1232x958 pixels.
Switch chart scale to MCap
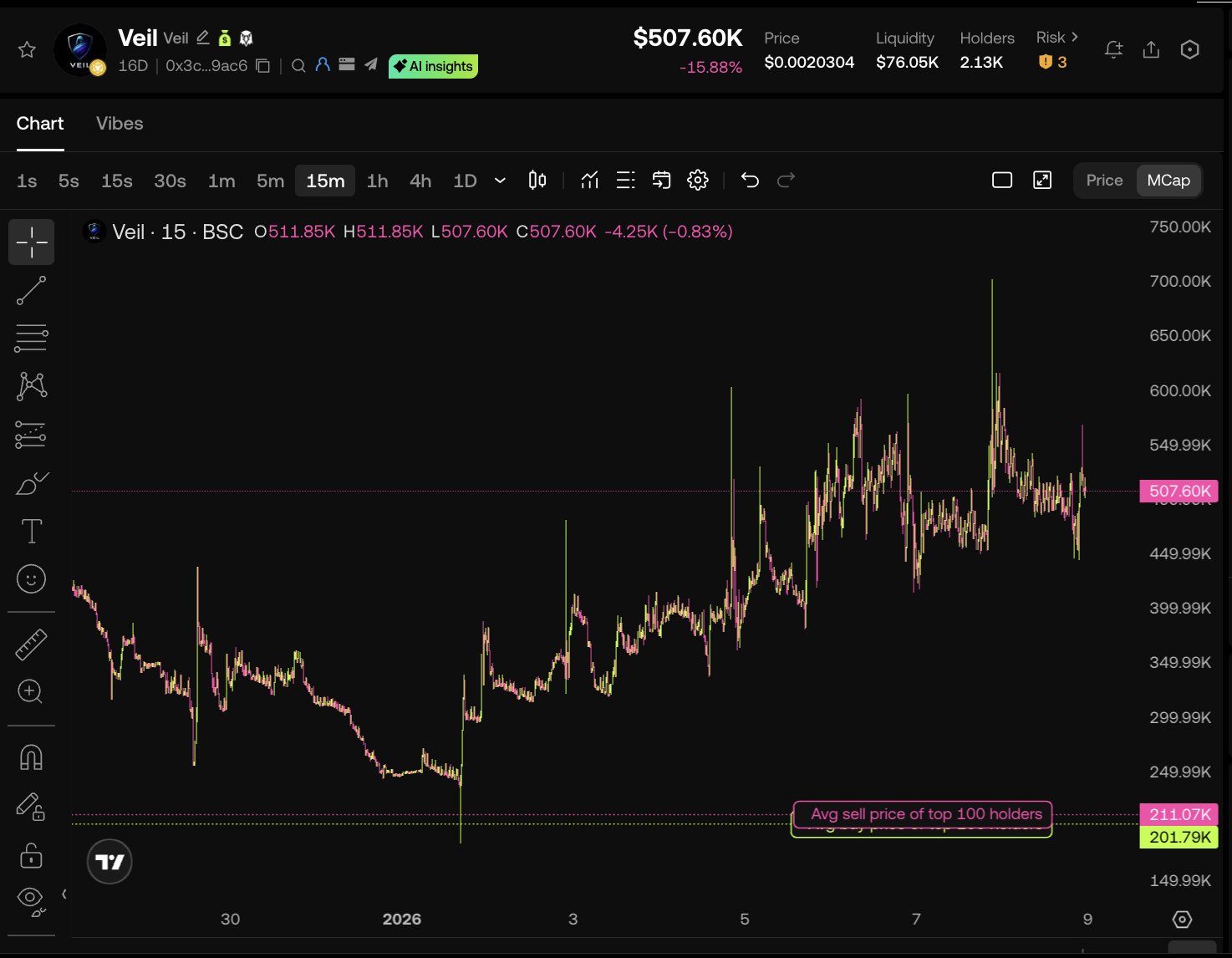point(1168,180)
